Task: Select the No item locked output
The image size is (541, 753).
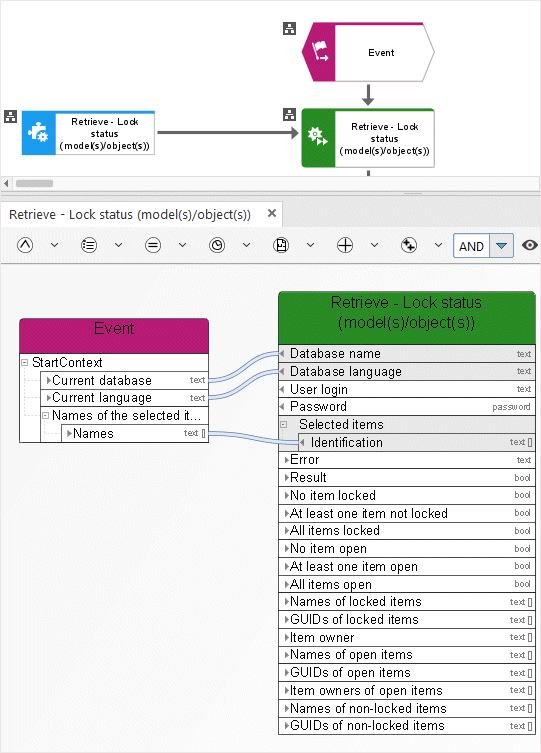Action: 407,495
